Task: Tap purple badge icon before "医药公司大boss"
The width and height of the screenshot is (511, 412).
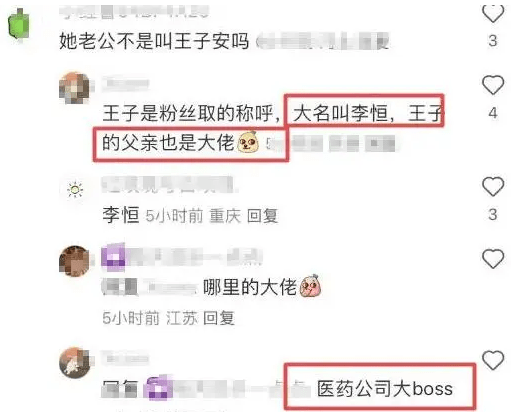Action: pyautogui.click(x=158, y=388)
